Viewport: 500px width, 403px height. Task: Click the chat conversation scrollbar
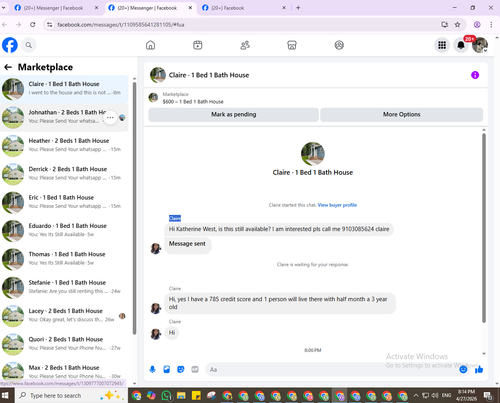point(484,227)
